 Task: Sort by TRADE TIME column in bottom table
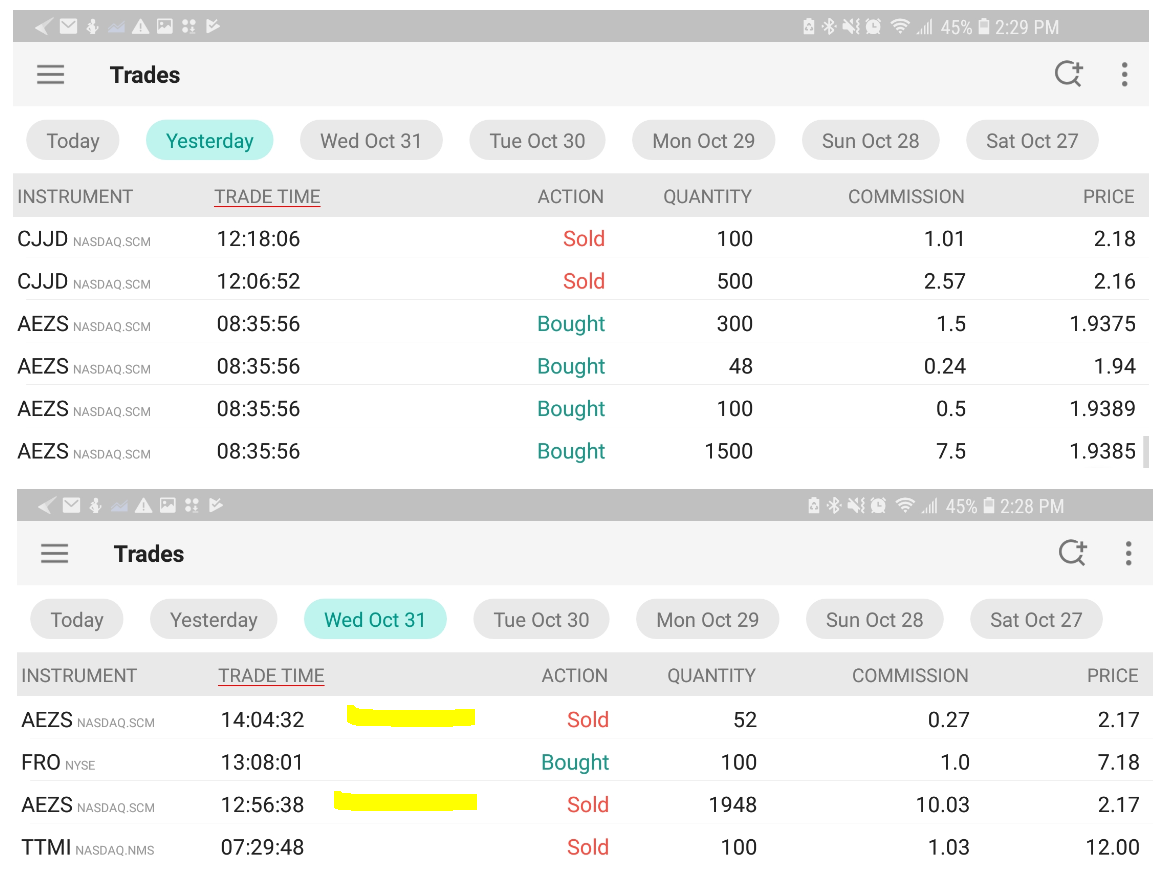271,676
